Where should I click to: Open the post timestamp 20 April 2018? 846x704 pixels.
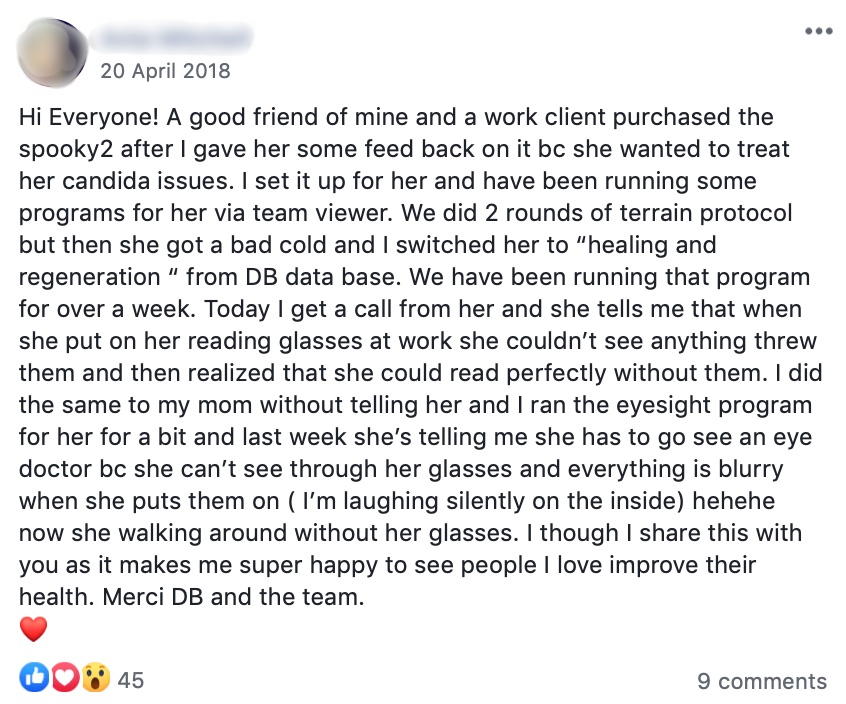coord(165,70)
